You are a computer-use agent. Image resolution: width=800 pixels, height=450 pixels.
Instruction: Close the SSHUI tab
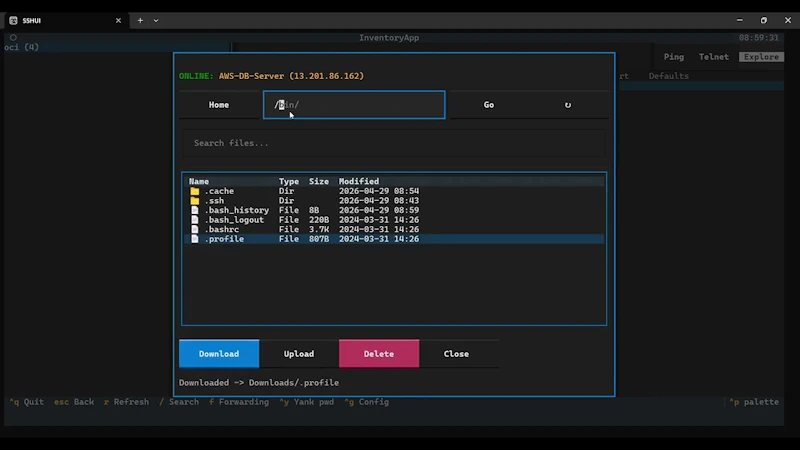[x=118, y=20]
